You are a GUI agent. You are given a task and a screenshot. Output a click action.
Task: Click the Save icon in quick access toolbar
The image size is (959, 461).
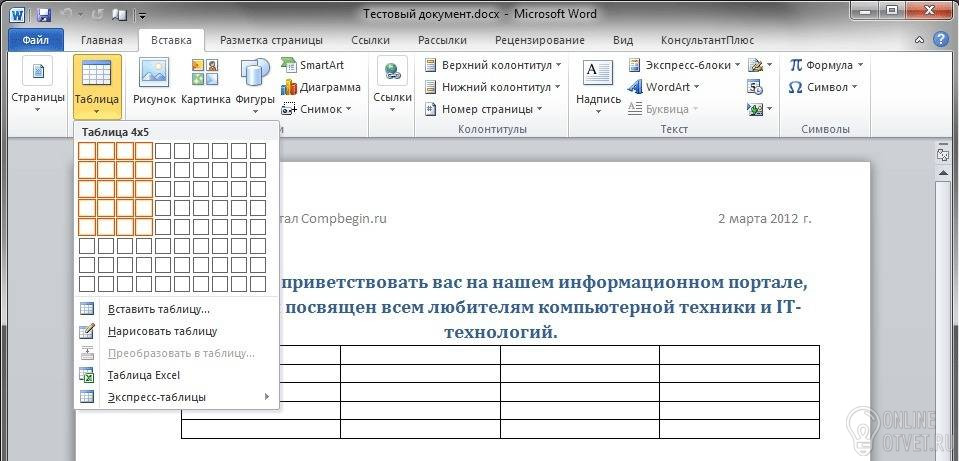44,13
